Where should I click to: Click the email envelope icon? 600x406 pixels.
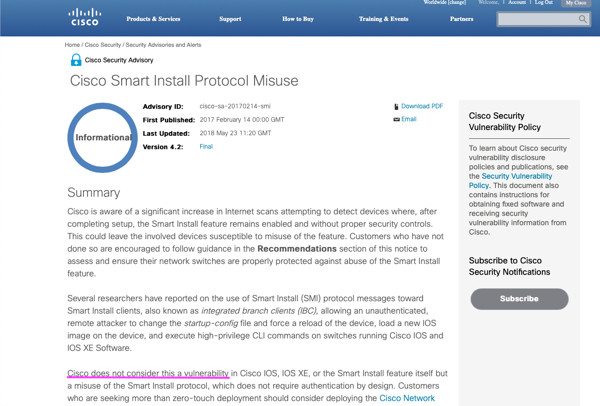click(396, 119)
